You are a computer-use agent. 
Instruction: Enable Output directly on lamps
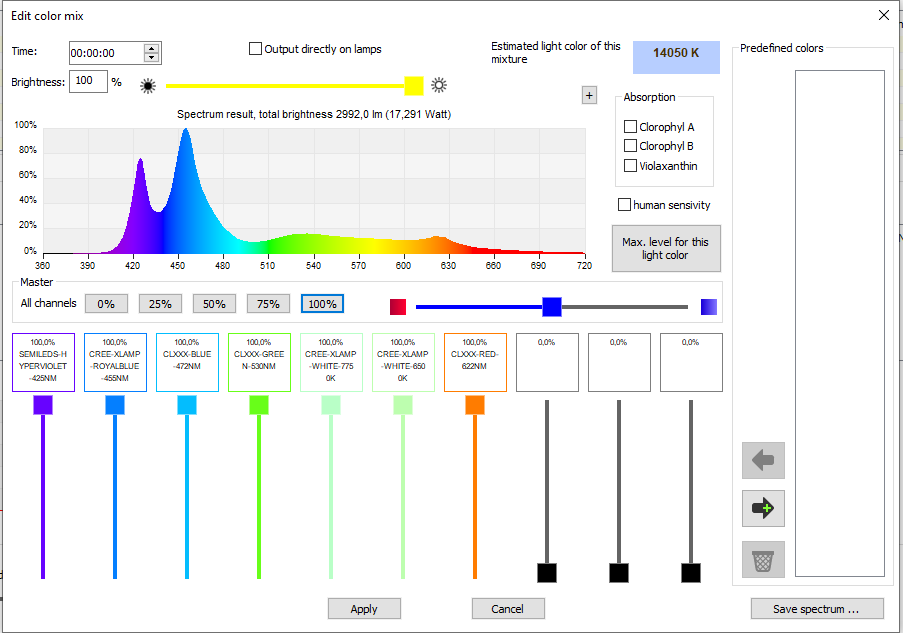[255, 49]
